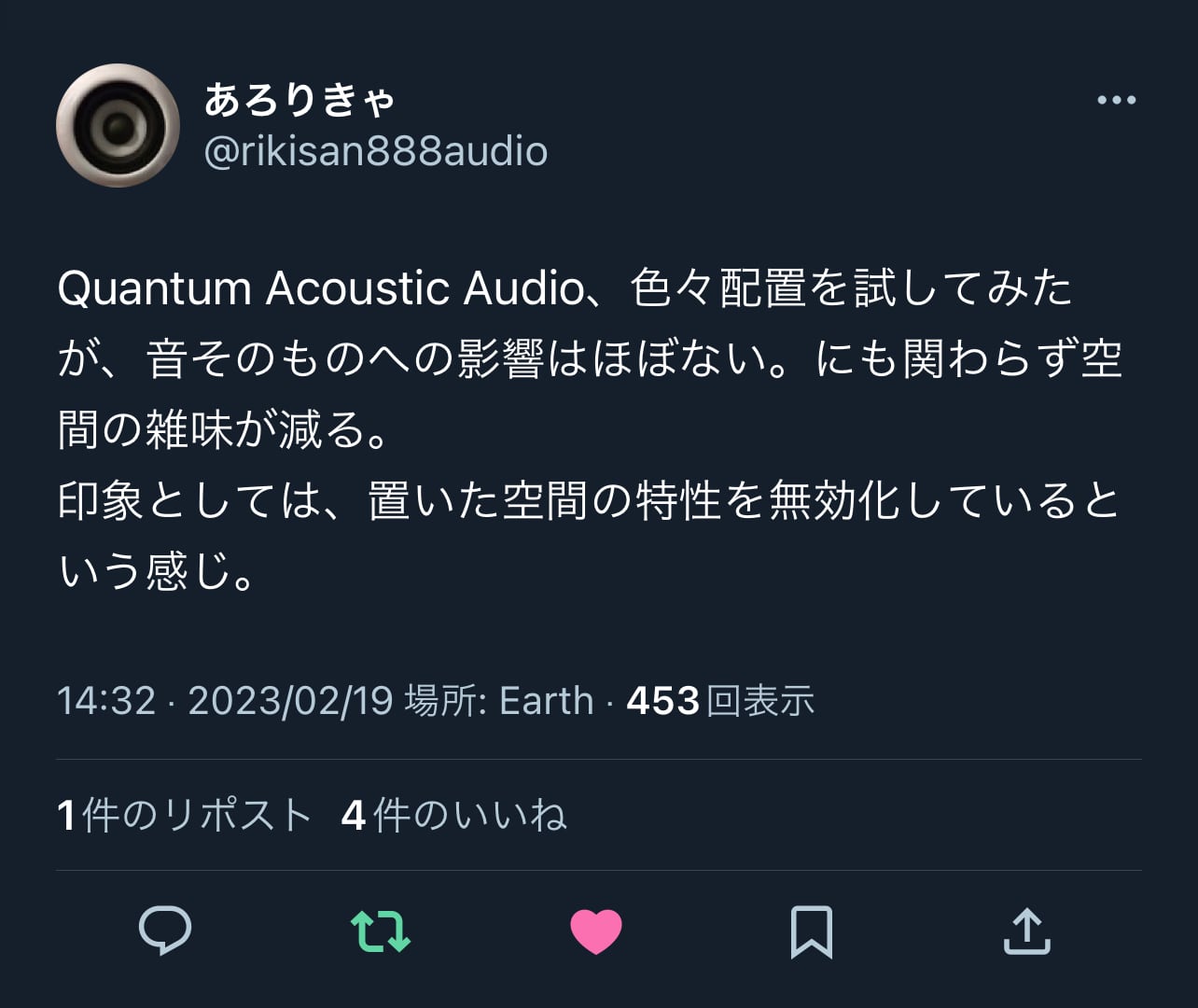
Task: Unlike the post via pink heart
Action: 596,931
